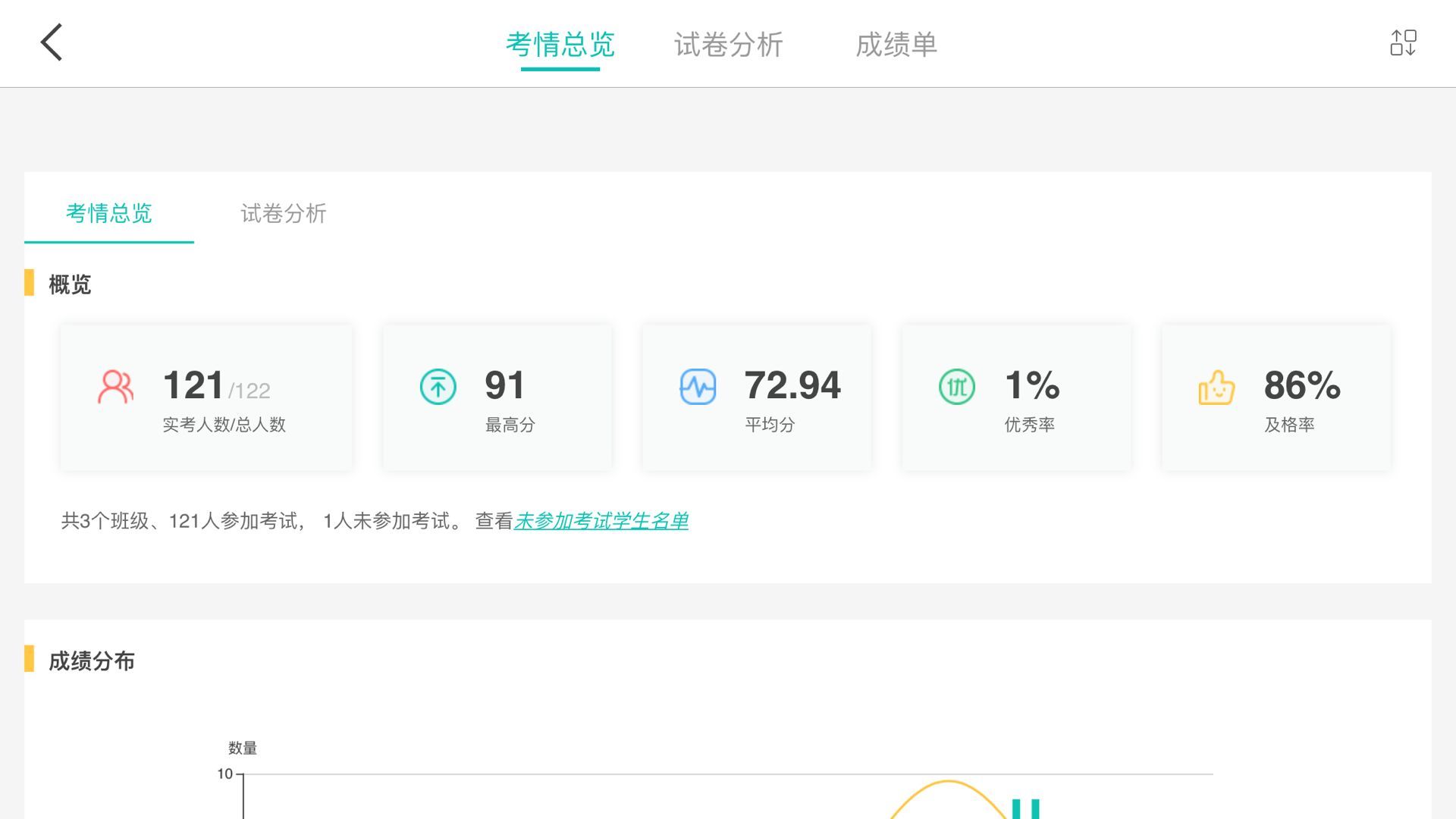Click the blue average score pulse icon
Viewport: 1456px width, 819px height.
coord(698,387)
